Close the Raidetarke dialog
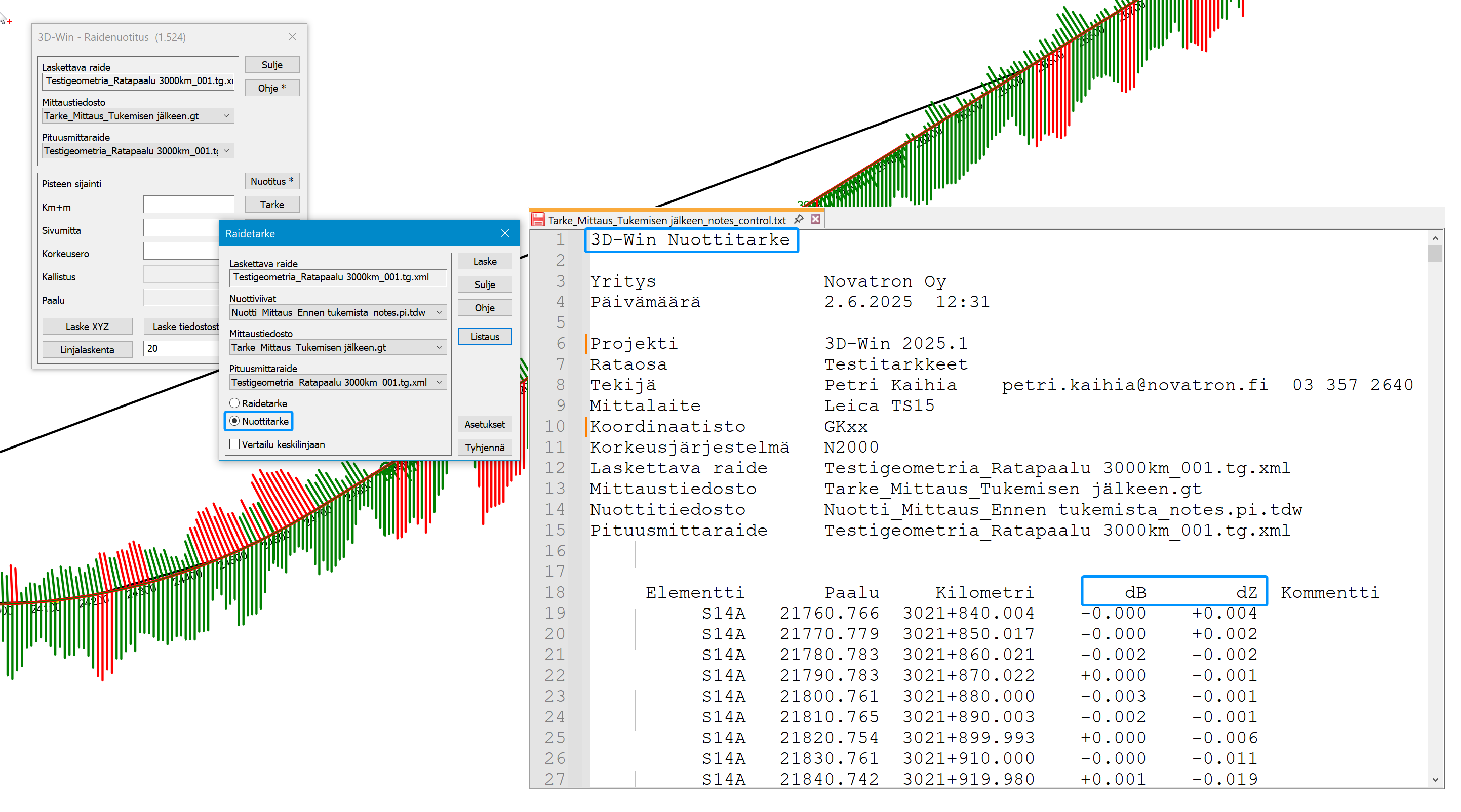The width and height of the screenshot is (1461, 812). coord(505,233)
